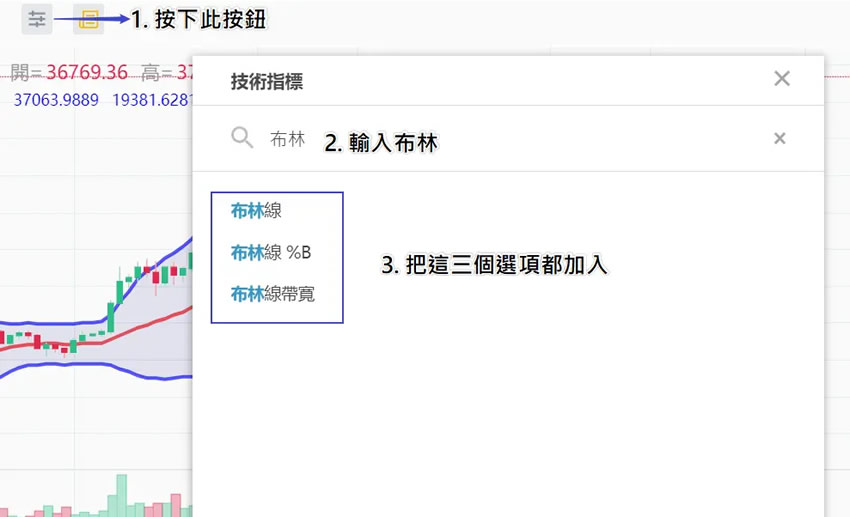Screen dimensions: 850x517
Task: Select the indicator value 37063.9889
Action: (56, 100)
